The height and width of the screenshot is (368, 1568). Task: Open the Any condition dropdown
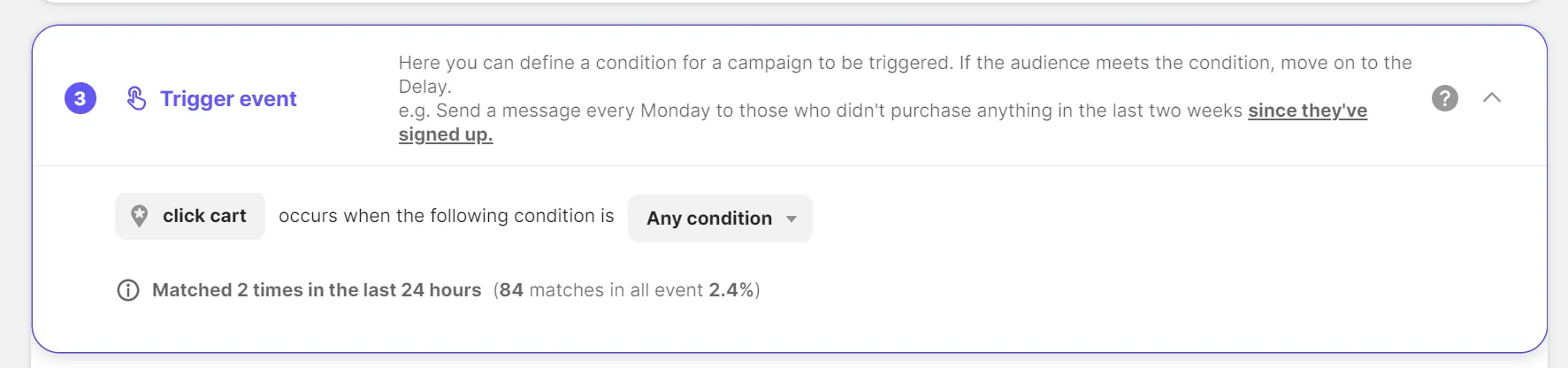(709, 218)
